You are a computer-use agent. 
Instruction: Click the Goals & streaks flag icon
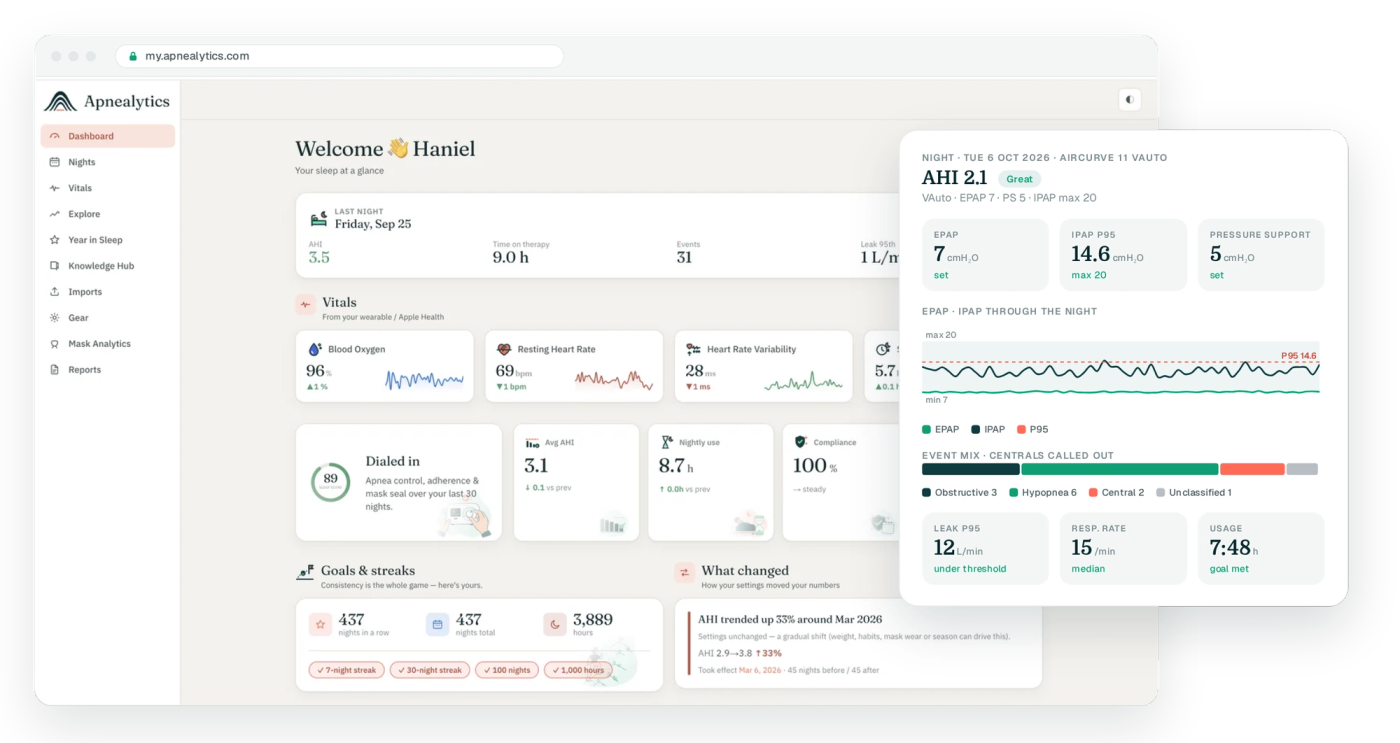[305, 572]
